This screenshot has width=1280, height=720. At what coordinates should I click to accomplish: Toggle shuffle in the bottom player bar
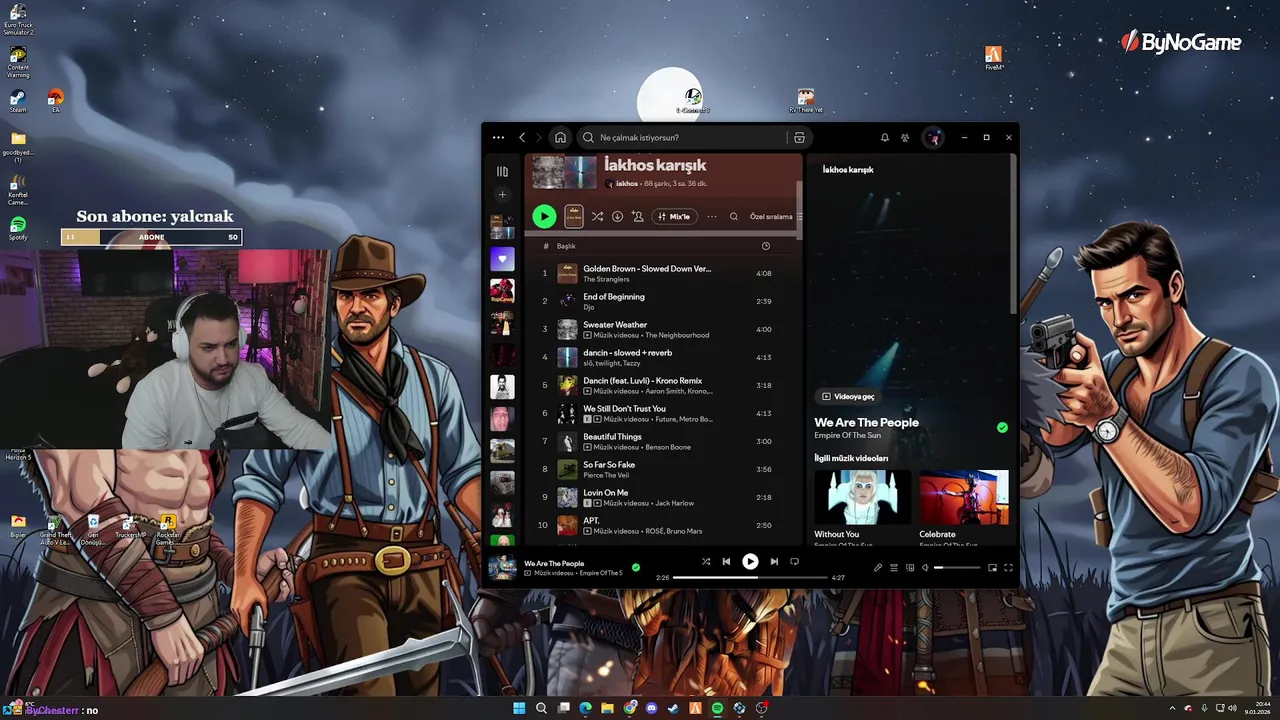(706, 562)
